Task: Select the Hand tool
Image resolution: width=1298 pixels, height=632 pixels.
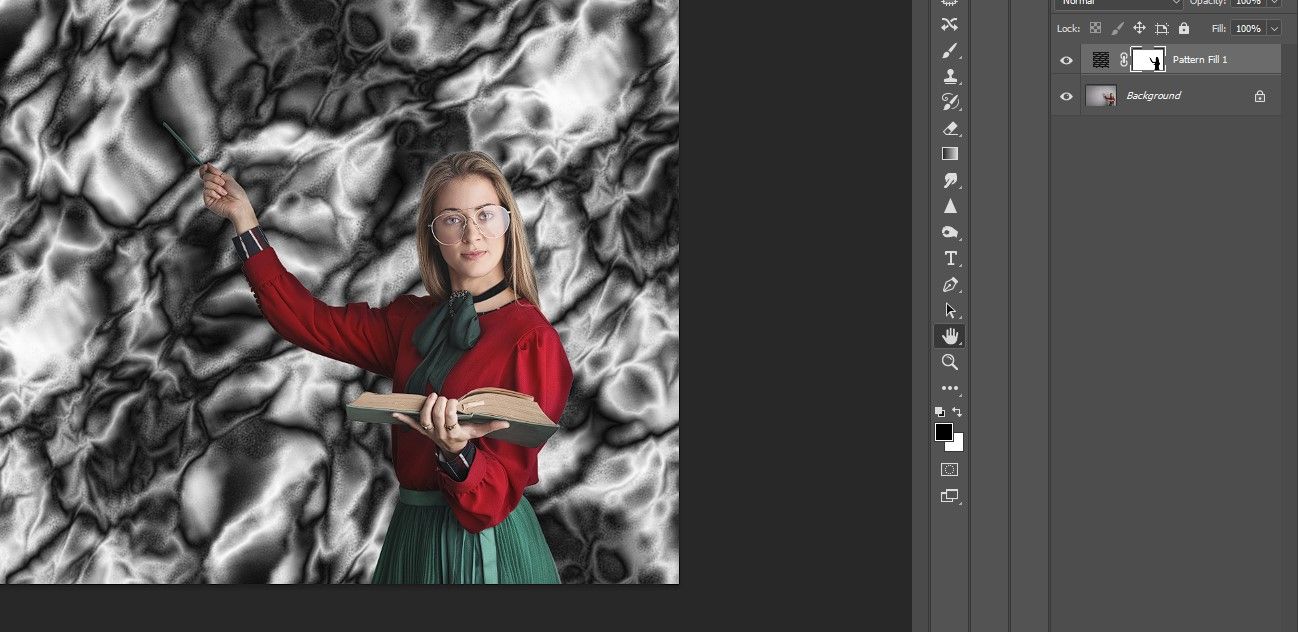Action: pos(949,336)
